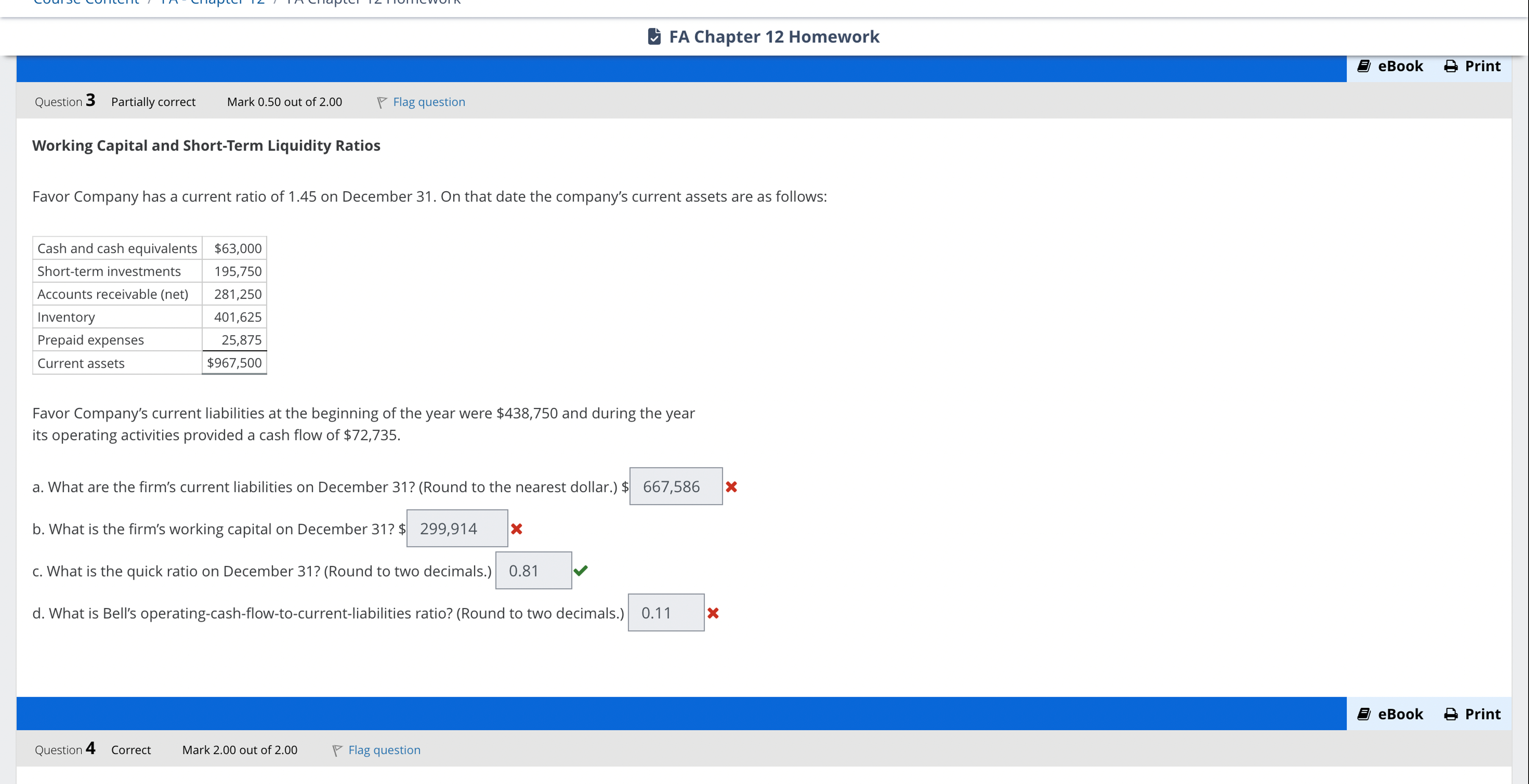
Task: Click the printer icon in bottom bar
Action: 1451,714
